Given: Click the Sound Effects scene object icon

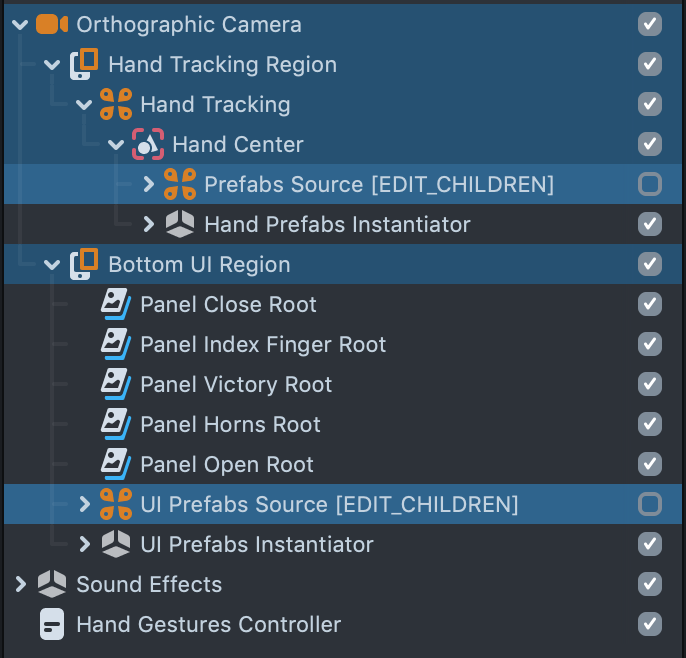Looking at the screenshot, I should click(x=52, y=584).
